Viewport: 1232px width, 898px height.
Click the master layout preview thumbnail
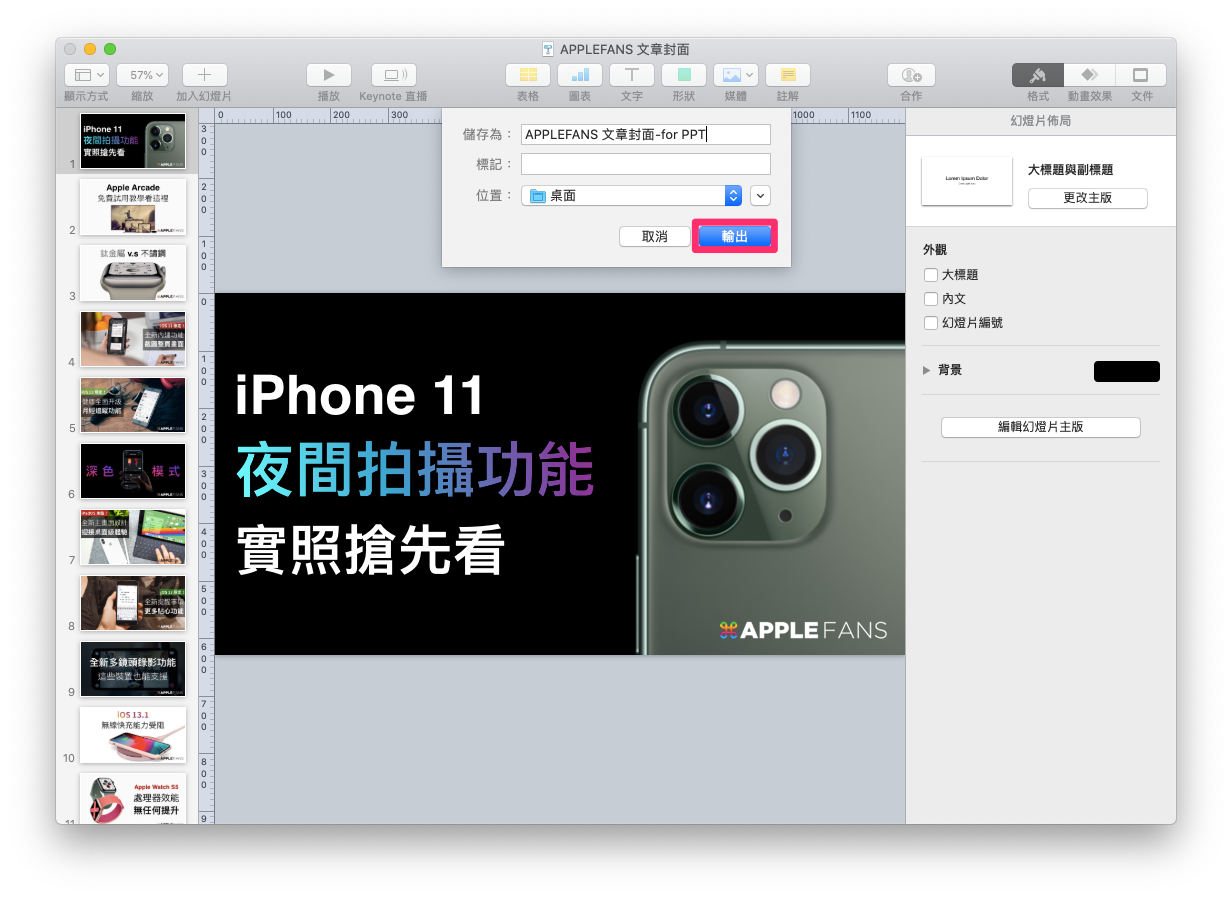coord(967,181)
